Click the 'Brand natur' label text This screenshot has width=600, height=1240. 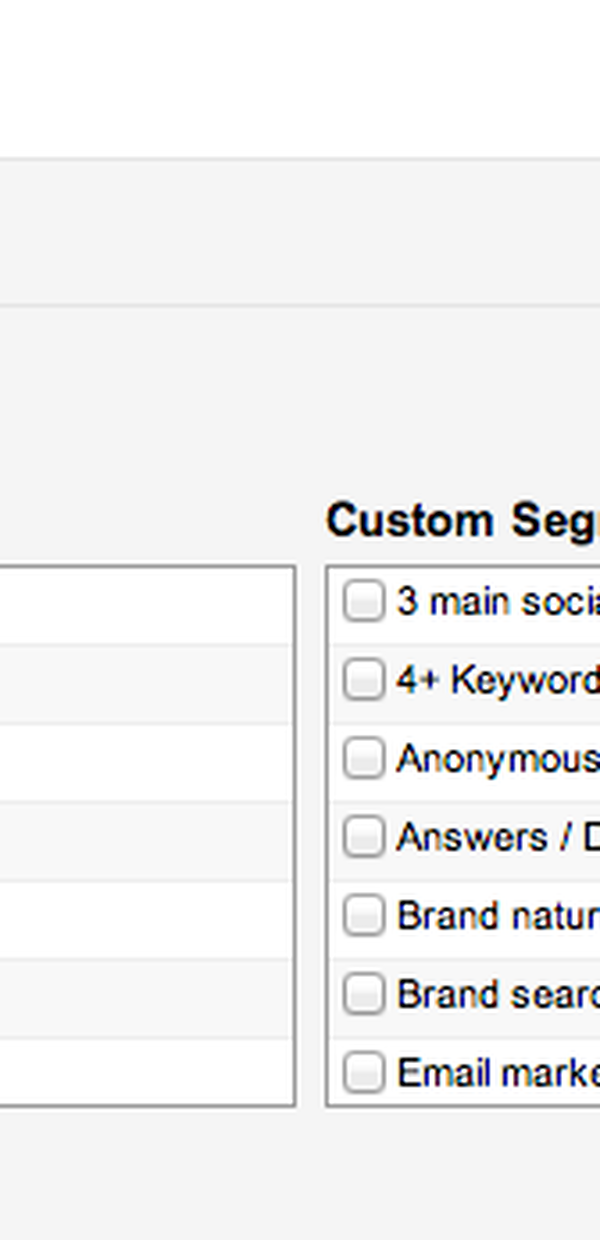coord(498,916)
